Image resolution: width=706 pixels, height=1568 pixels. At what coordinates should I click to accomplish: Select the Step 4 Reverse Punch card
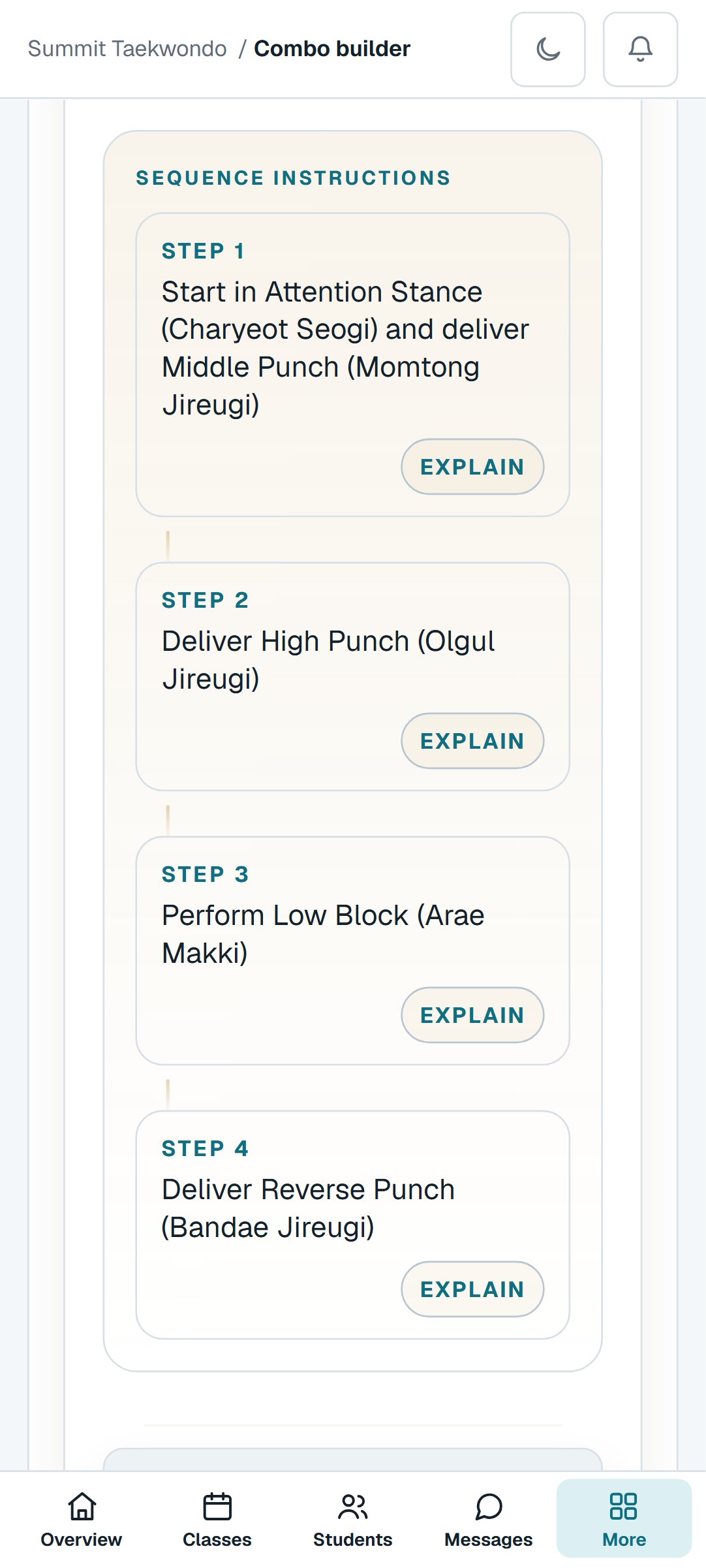point(353,1225)
